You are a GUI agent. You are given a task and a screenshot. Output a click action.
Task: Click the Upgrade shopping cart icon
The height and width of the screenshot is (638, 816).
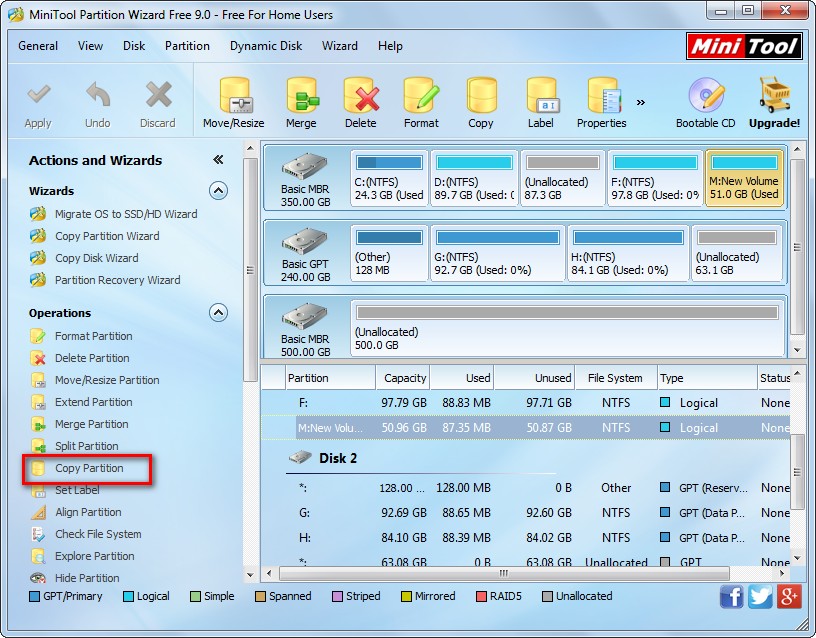click(x=774, y=94)
